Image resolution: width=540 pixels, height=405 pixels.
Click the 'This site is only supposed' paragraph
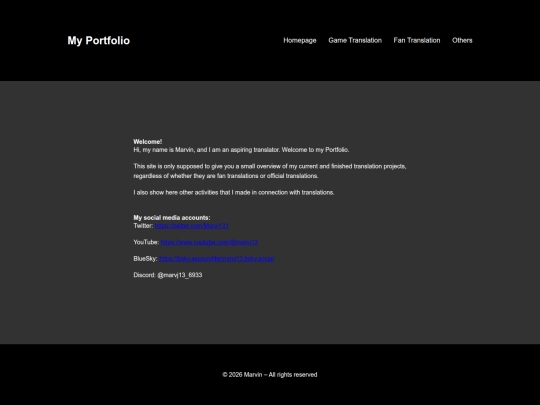pos(270,171)
